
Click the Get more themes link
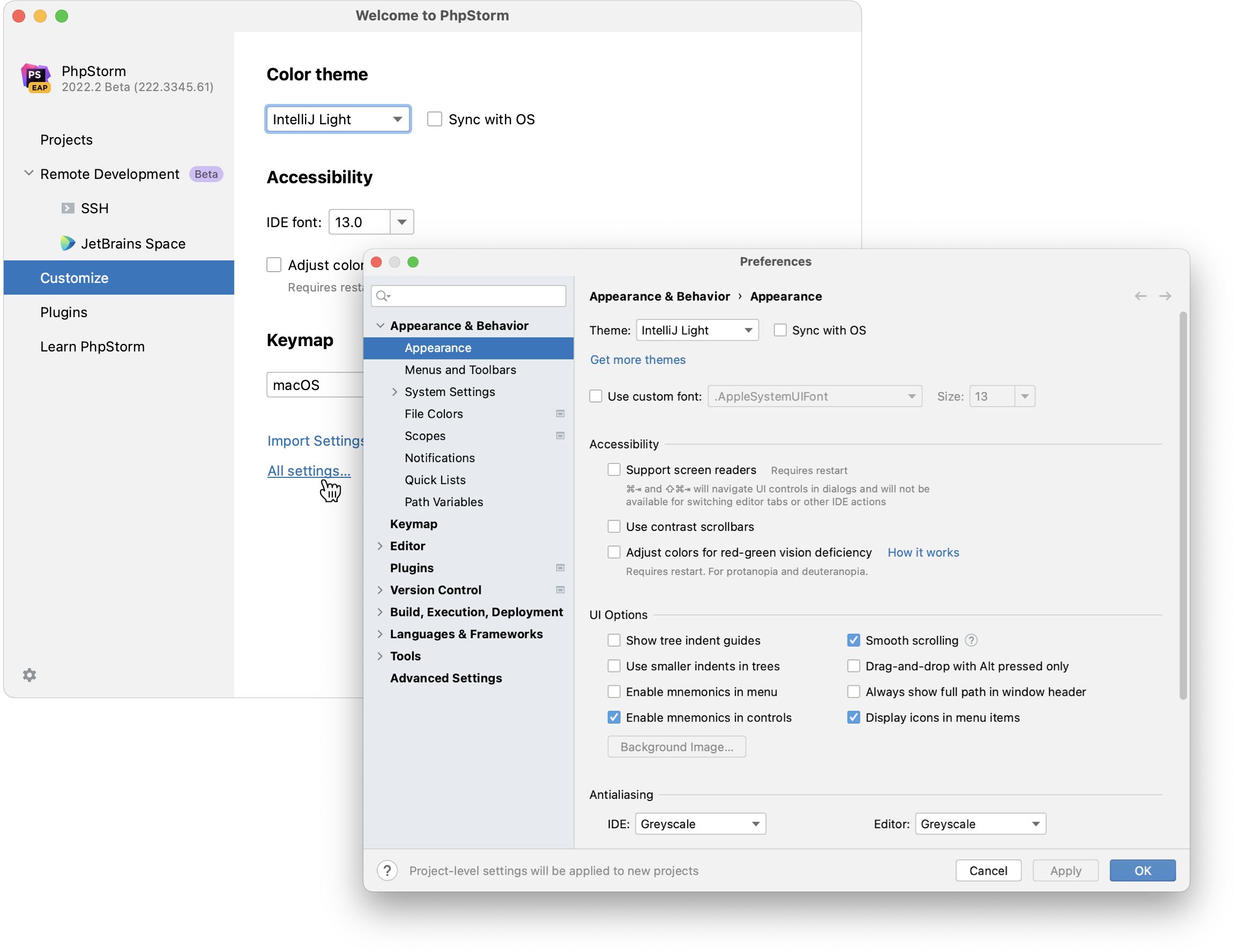click(x=637, y=360)
